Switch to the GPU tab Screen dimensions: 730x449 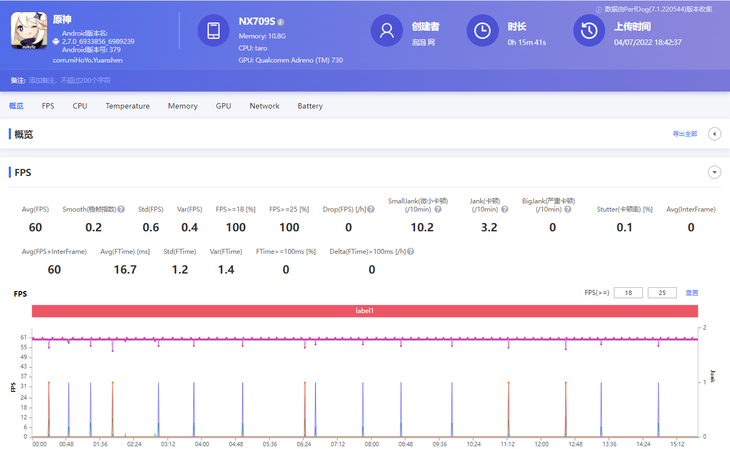(223, 106)
